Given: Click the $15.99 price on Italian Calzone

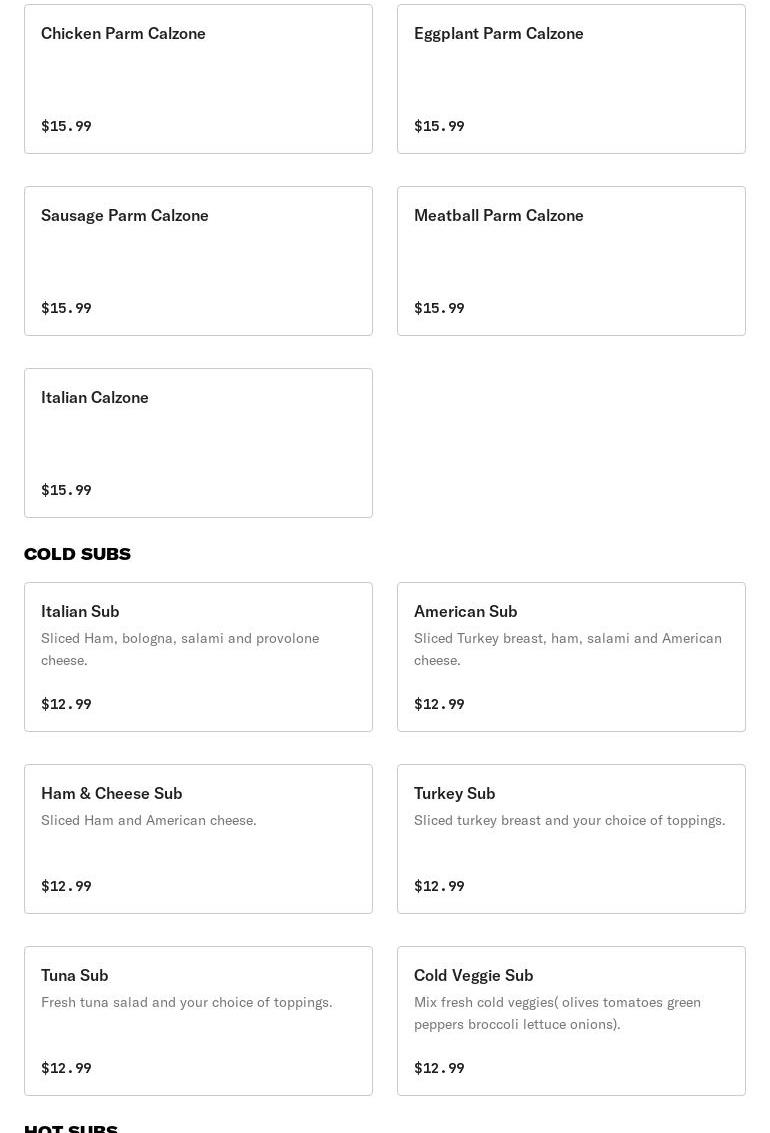Looking at the screenshot, I should (x=66, y=490).
